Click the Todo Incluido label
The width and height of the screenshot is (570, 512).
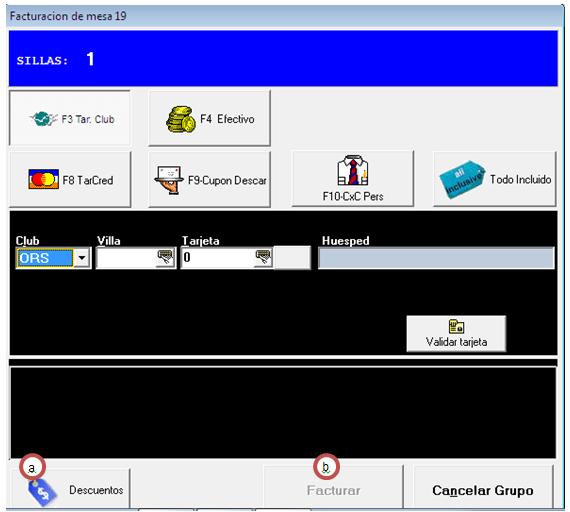point(520,179)
